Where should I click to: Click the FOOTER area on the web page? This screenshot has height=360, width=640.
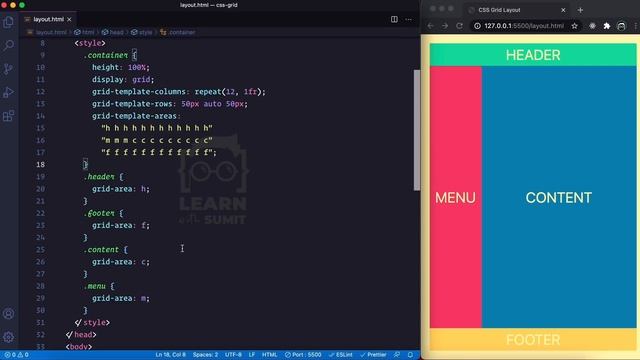pyautogui.click(x=533, y=339)
